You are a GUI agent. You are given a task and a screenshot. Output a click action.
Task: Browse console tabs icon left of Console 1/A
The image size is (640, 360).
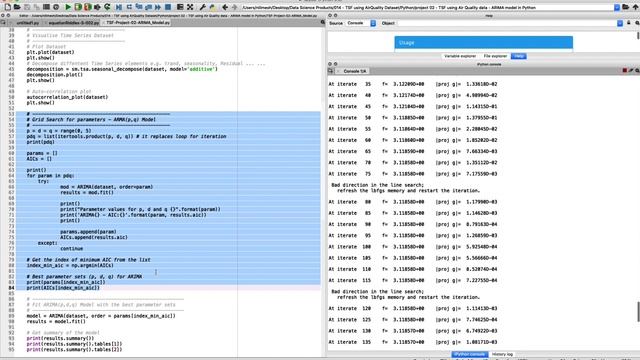click(x=331, y=71)
